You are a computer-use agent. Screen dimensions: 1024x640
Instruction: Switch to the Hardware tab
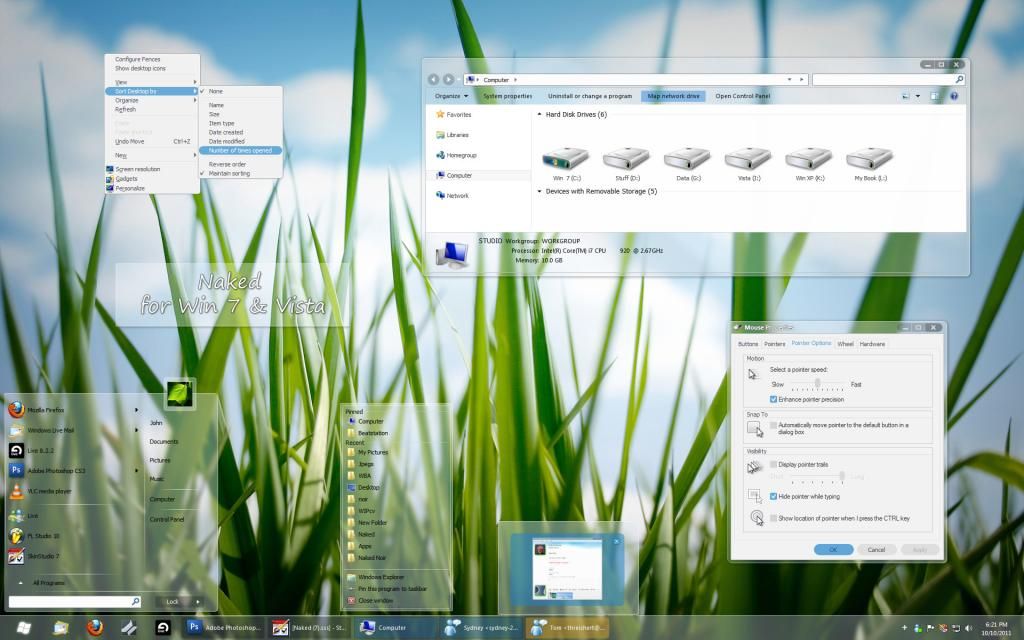point(872,344)
